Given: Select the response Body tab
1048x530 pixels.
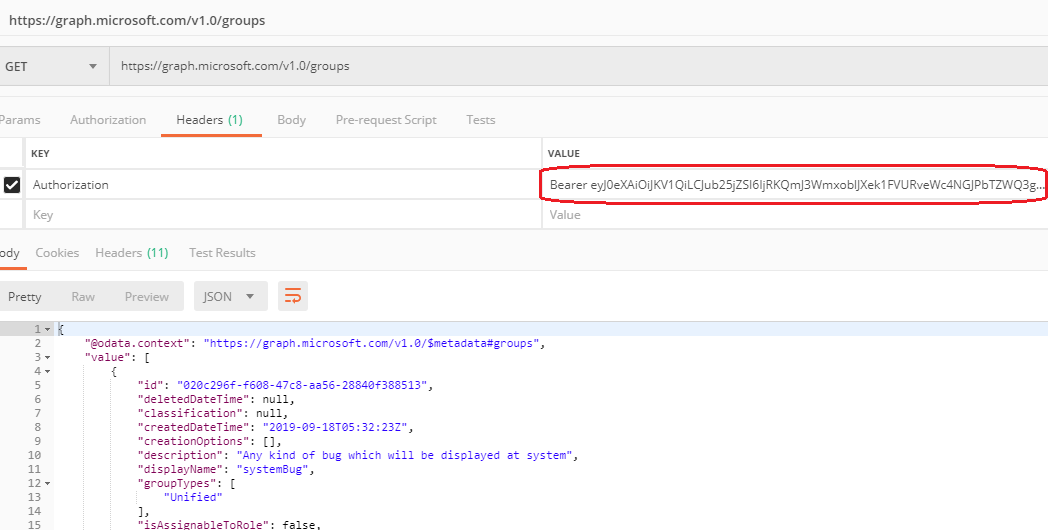Looking at the screenshot, I should click(x=9, y=253).
